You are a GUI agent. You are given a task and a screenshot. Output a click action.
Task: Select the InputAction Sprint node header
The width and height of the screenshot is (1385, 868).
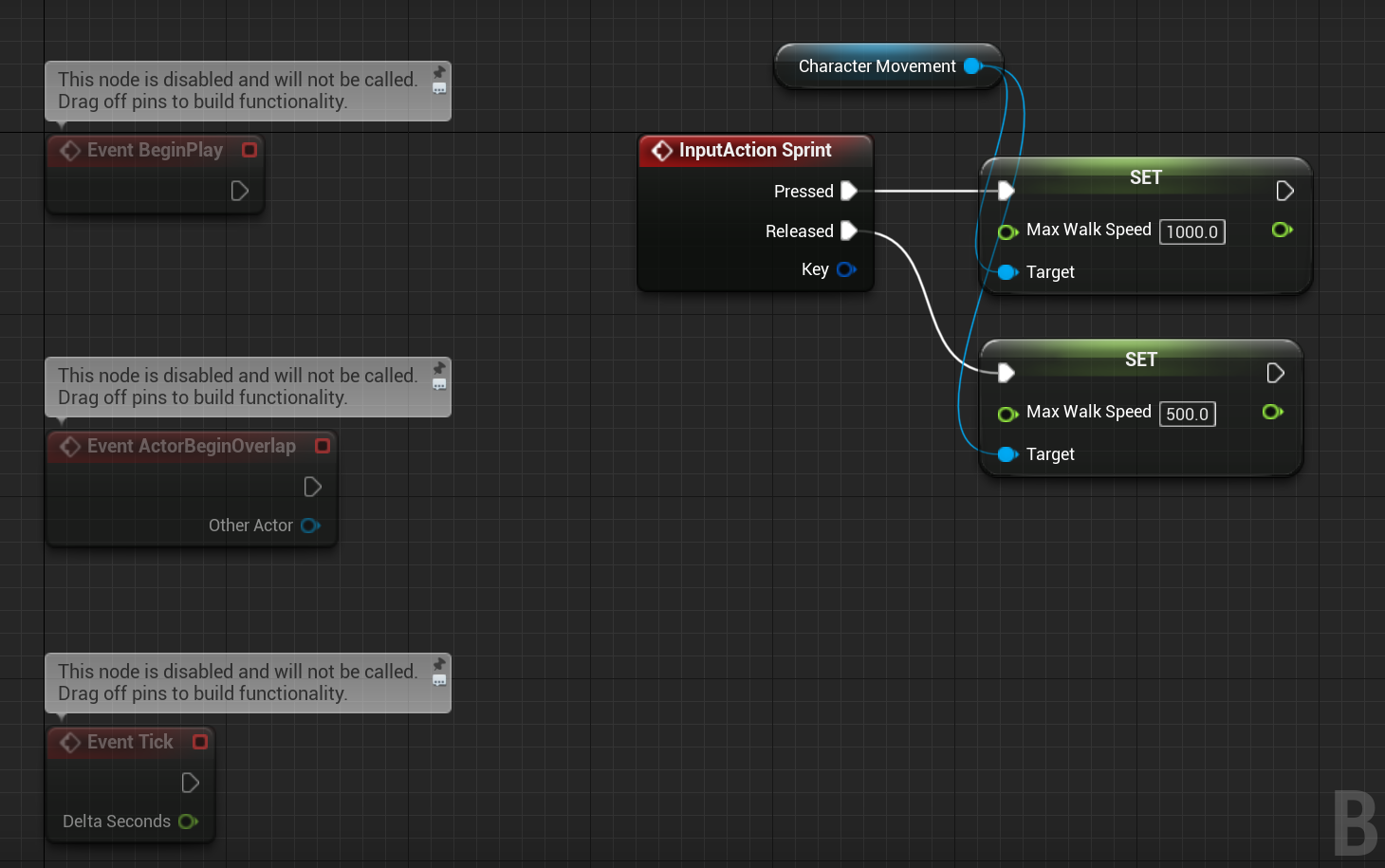[x=754, y=150]
